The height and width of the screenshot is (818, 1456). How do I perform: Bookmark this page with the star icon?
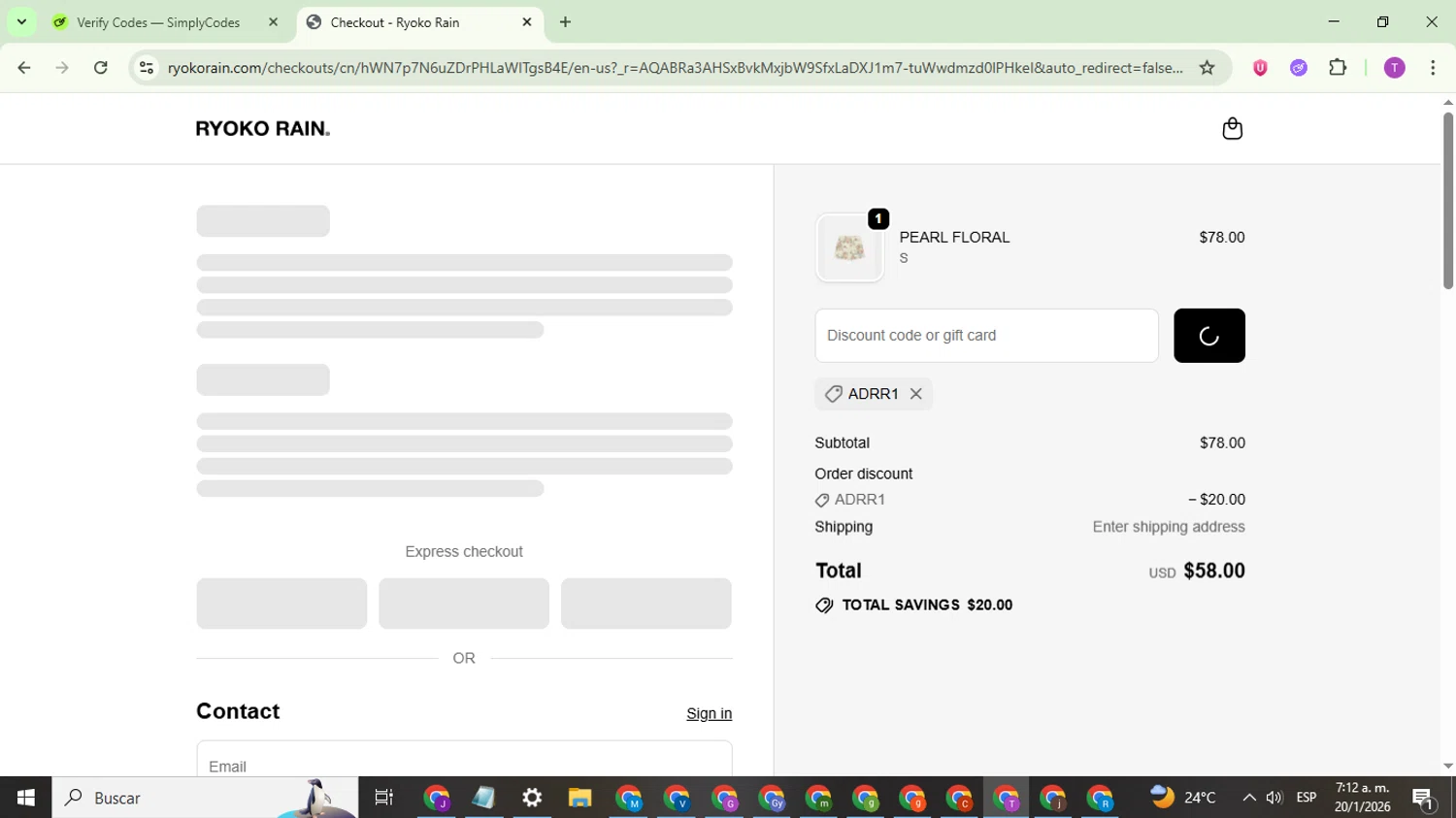1207,68
